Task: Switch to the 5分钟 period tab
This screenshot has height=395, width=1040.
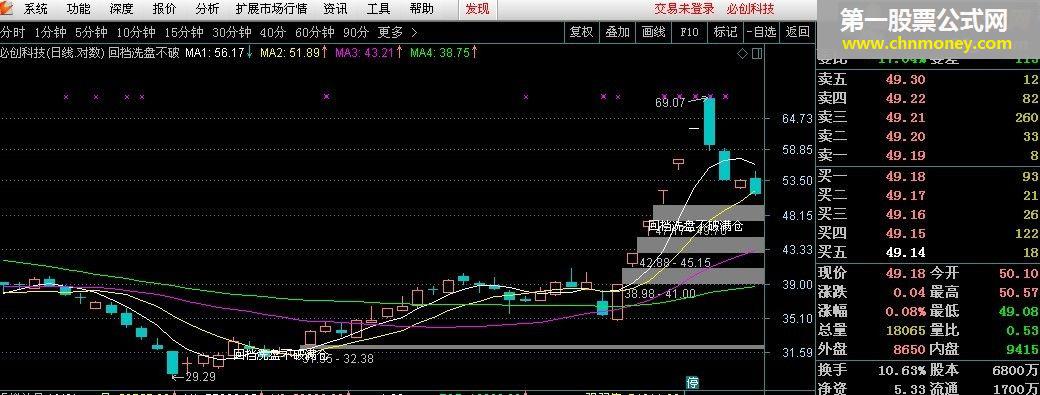Action: 92,32
